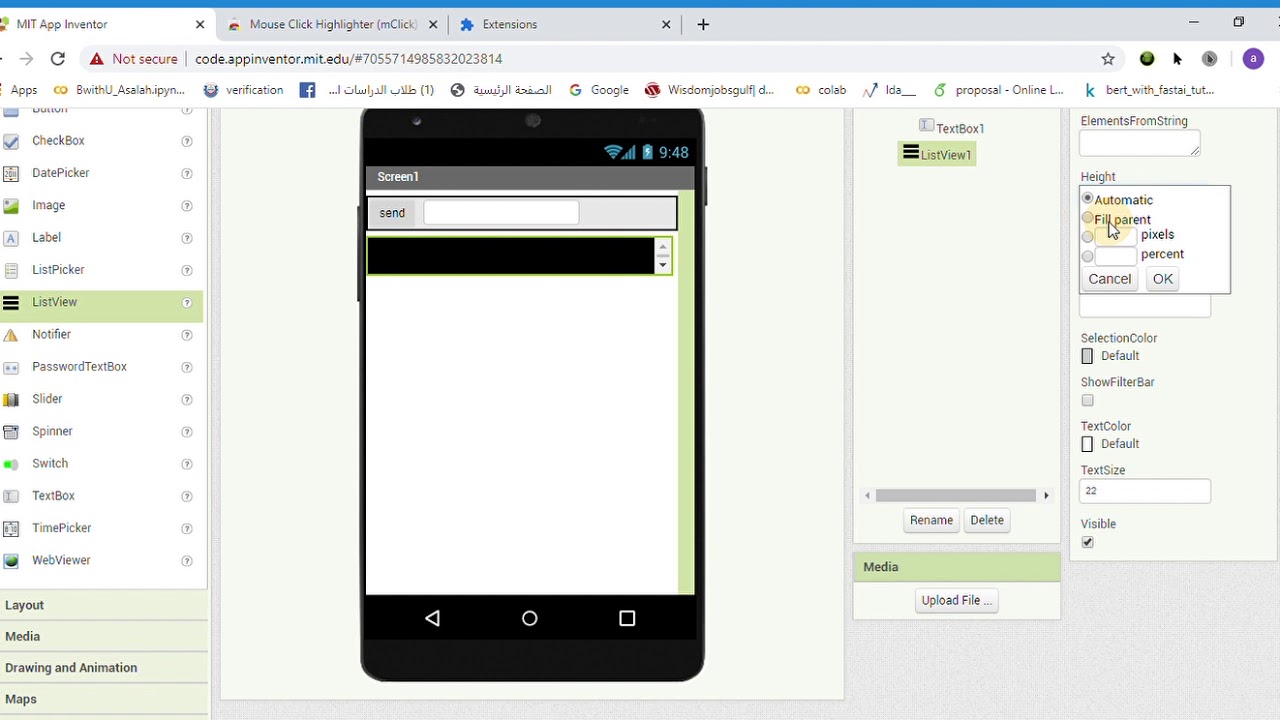Expand the Layout palette section
The height and width of the screenshot is (720, 1280).
[x=104, y=605]
